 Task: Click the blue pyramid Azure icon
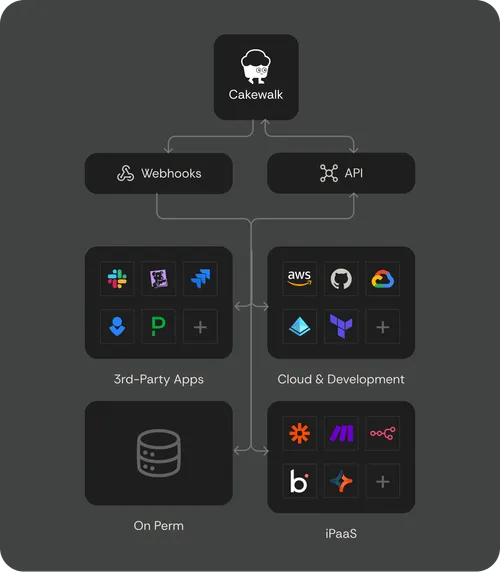[x=299, y=326]
